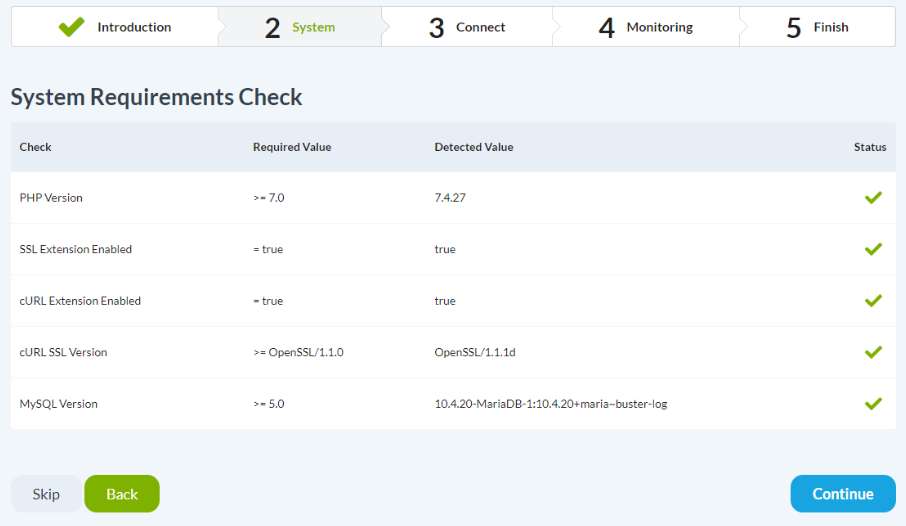Click the Check column header
The height and width of the screenshot is (526, 906).
click(35, 147)
